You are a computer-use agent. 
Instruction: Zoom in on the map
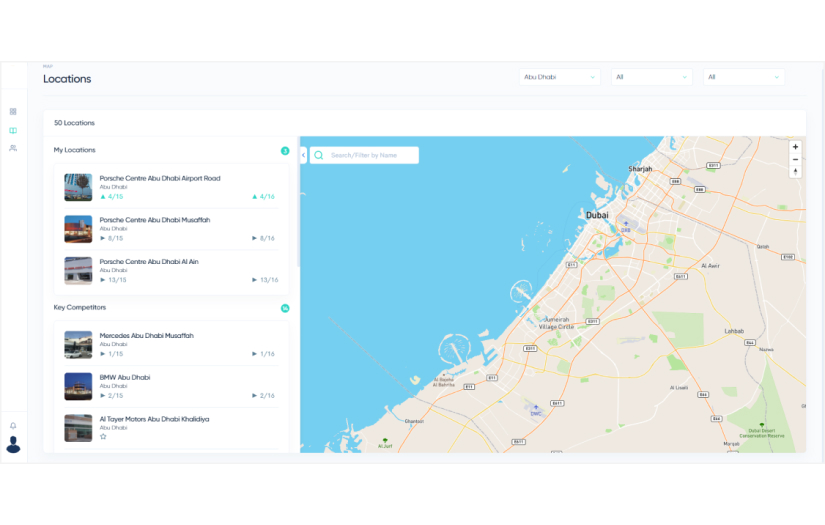click(x=796, y=147)
